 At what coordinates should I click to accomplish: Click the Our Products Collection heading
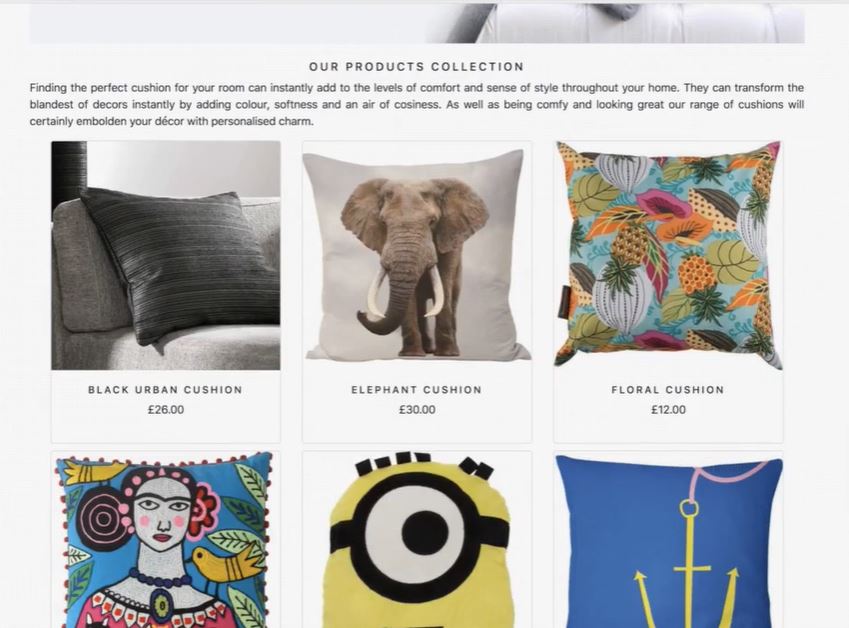pyautogui.click(x=416, y=67)
